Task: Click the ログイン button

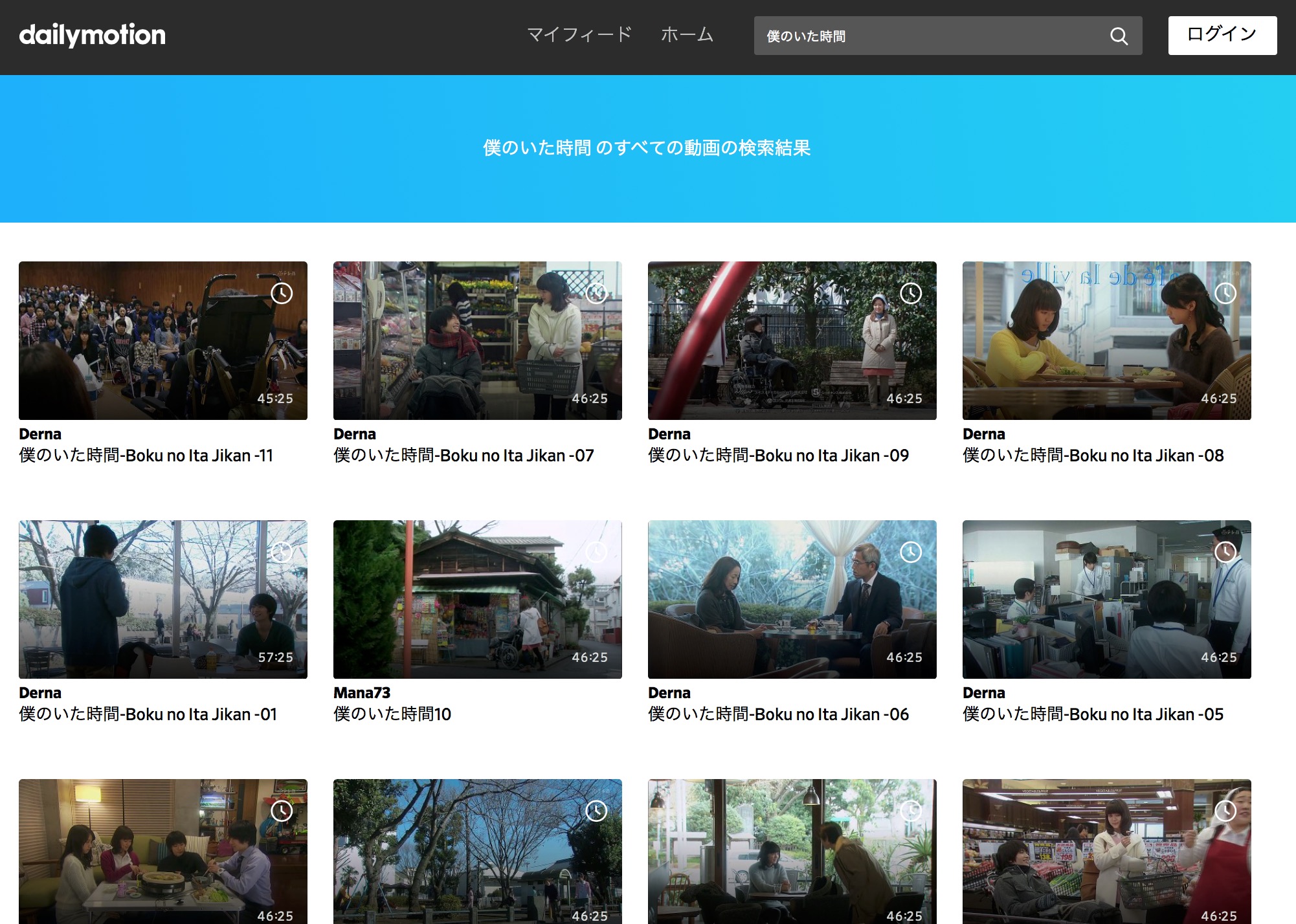Action: 1222,36
